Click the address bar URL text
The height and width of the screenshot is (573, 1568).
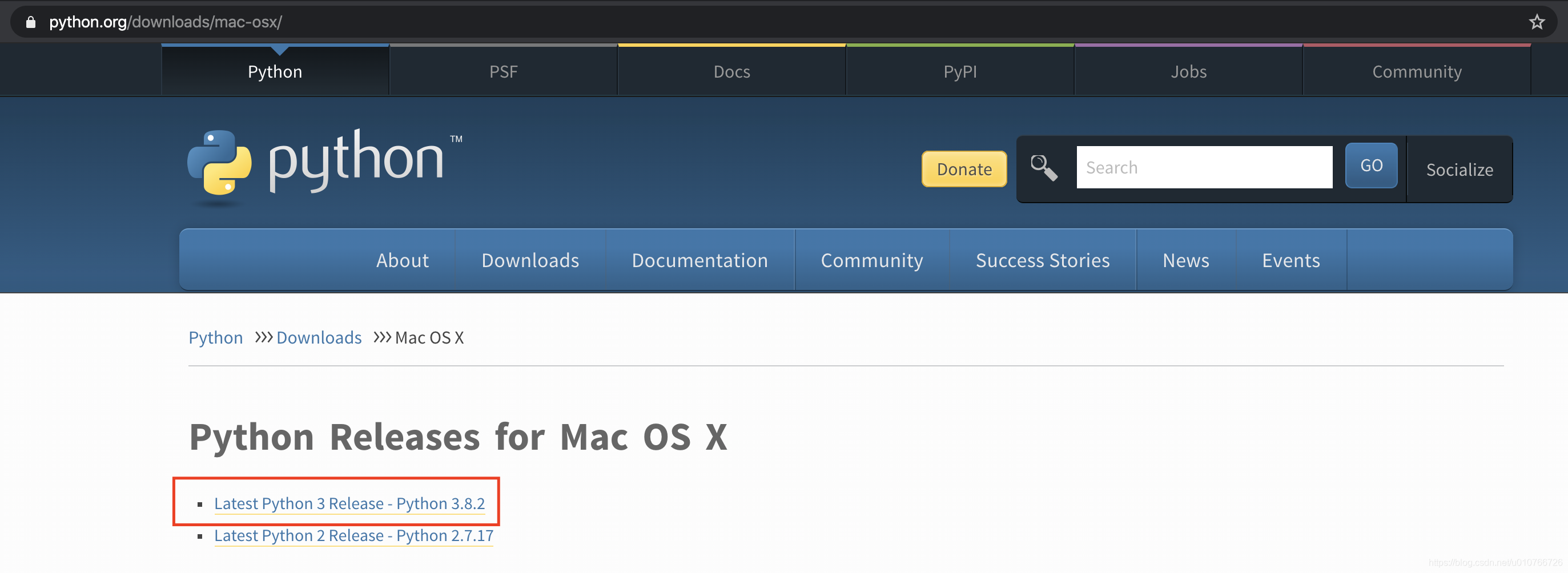tap(166, 22)
